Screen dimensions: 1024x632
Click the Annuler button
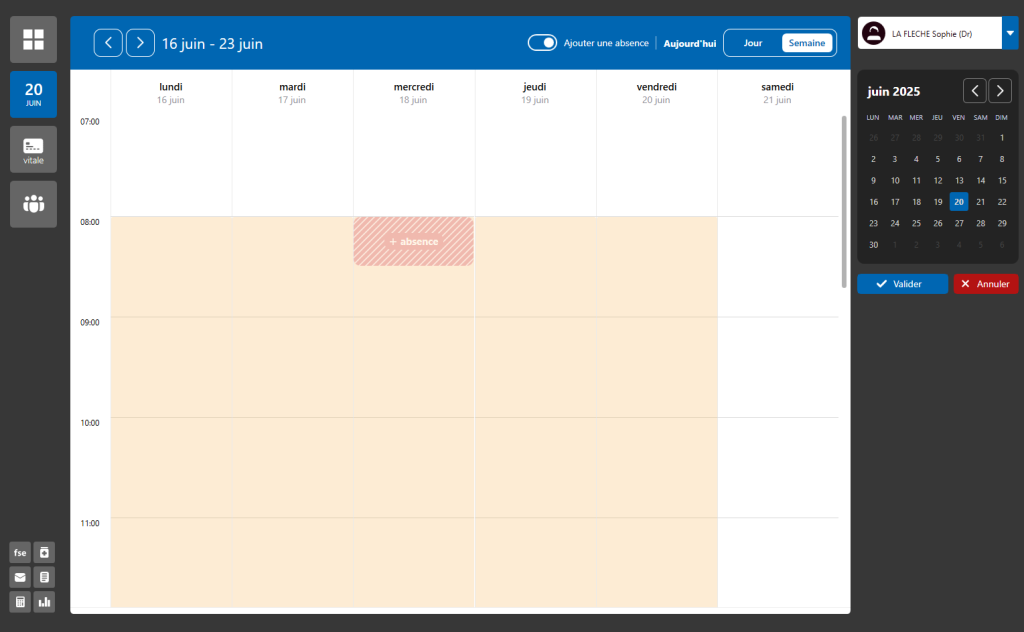pyautogui.click(x=985, y=283)
